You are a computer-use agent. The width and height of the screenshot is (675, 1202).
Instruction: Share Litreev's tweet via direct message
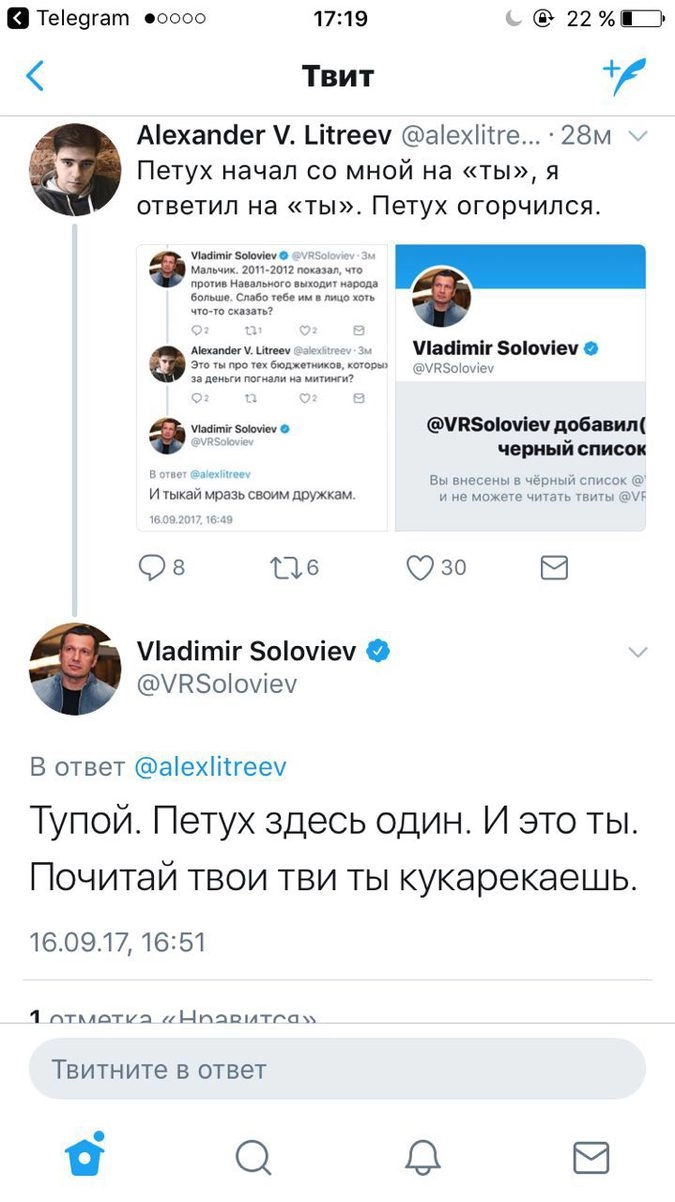[553, 568]
